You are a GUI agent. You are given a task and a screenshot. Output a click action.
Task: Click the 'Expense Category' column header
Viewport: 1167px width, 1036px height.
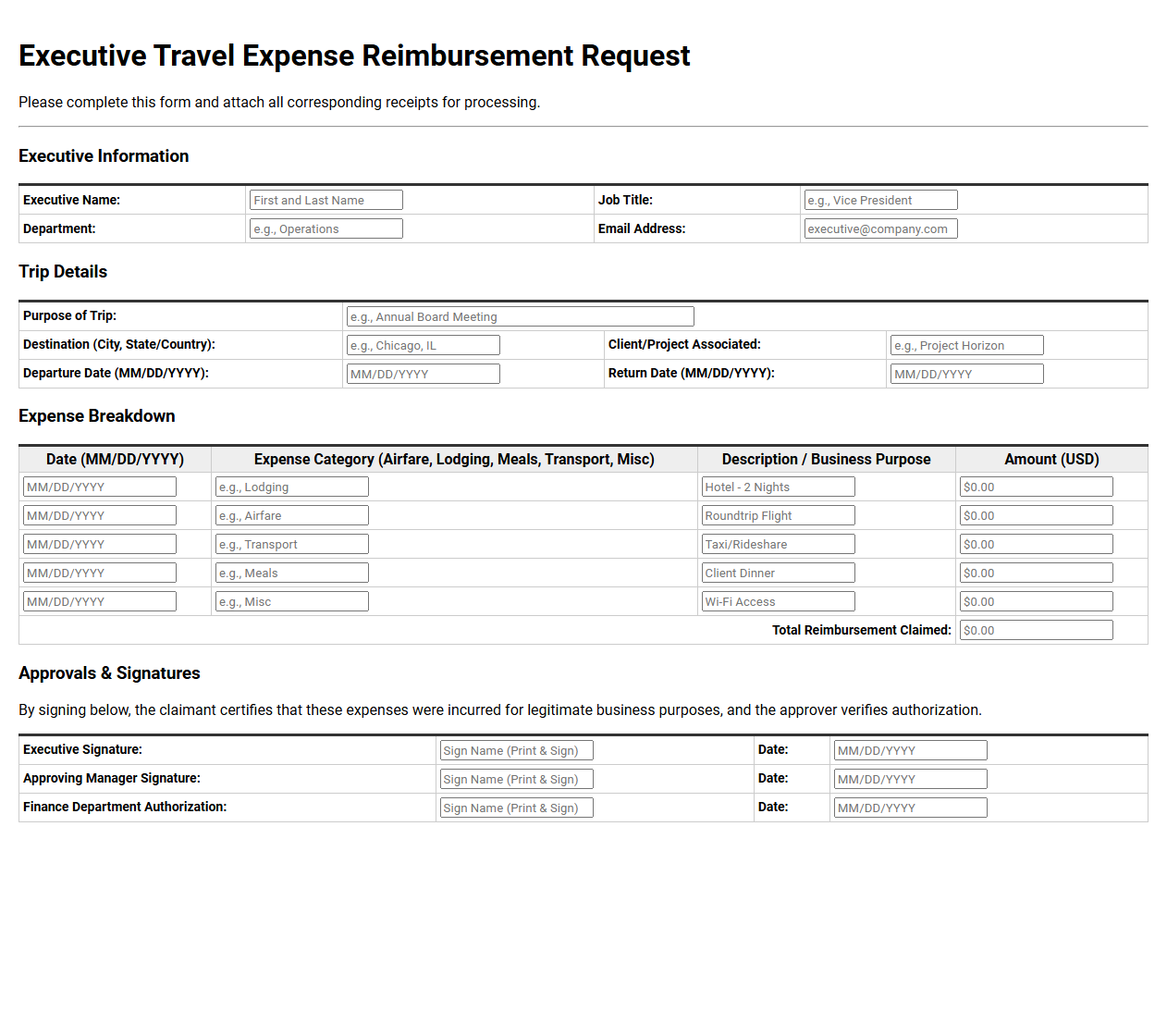[454, 459]
